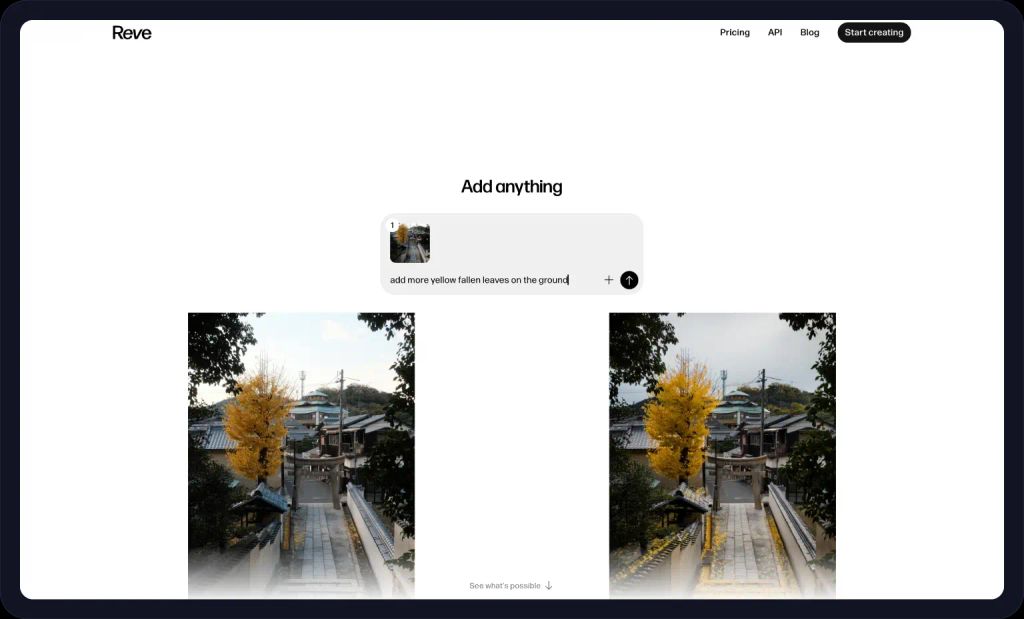Open the Blog from the navigation bar

point(809,32)
